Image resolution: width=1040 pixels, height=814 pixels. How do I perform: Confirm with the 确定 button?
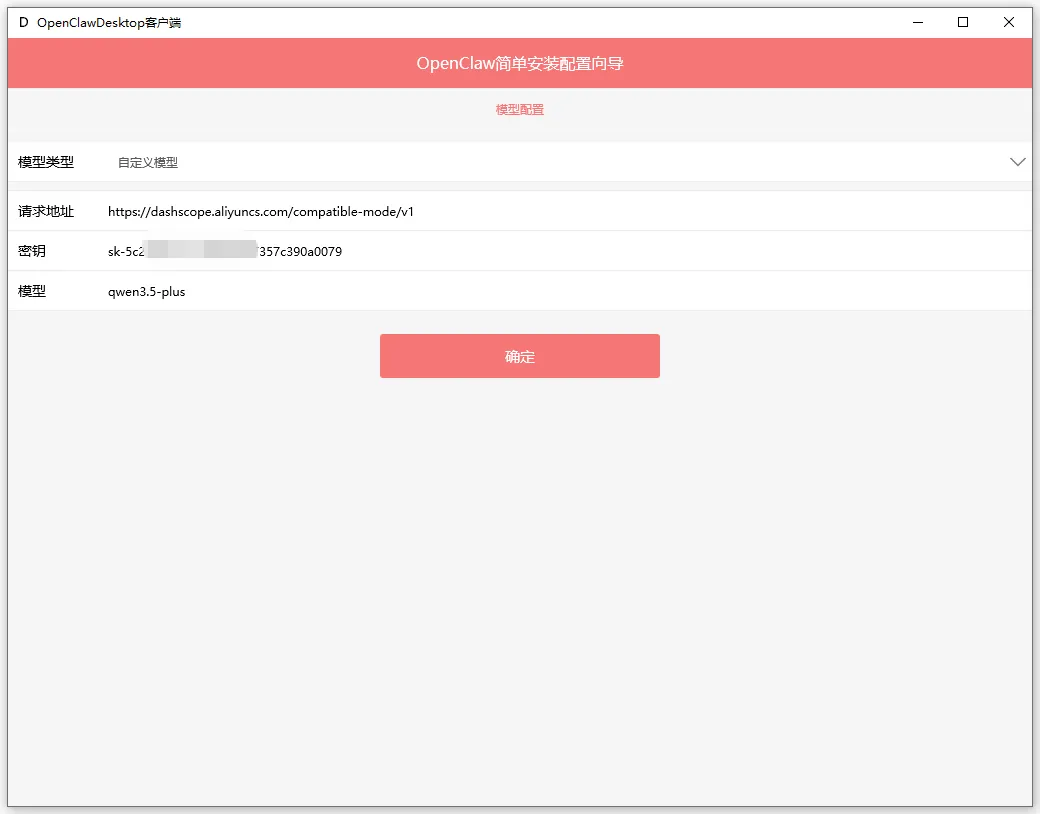[519, 356]
